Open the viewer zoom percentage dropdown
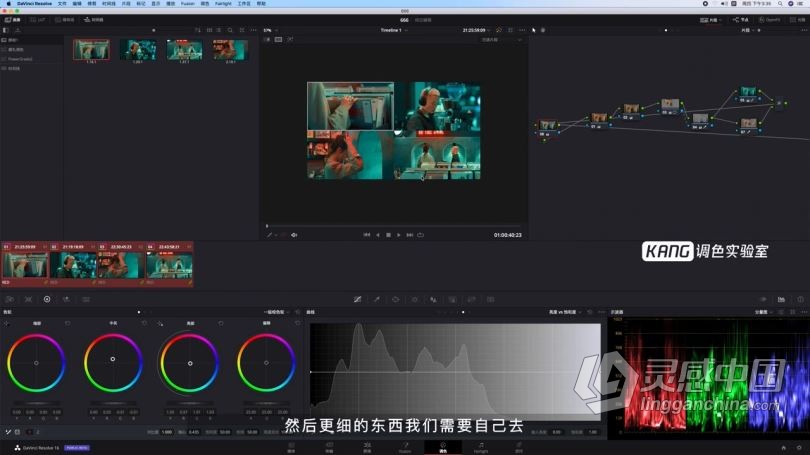The height and width of the screenshot is (455, 810). 270,30
